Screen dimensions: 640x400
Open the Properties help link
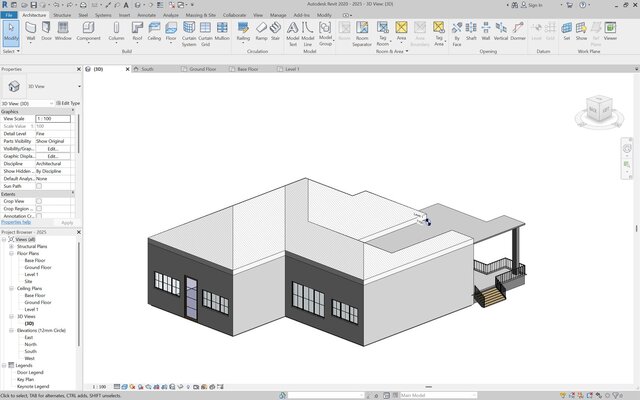pos(18,222)
